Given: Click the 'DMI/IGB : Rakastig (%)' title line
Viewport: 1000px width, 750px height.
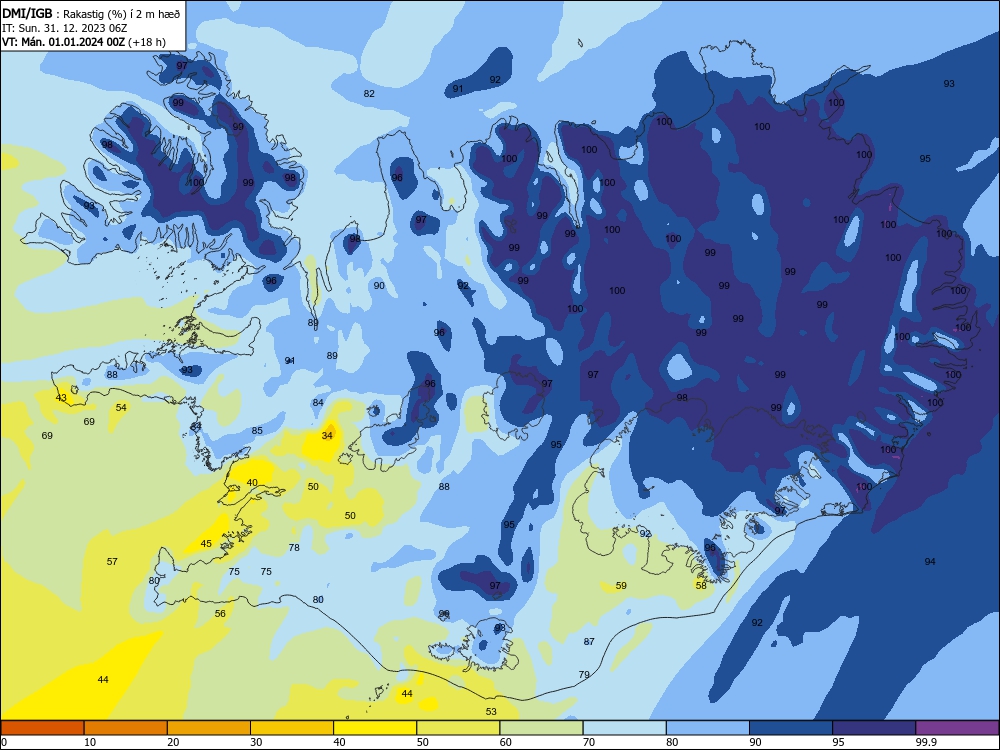Looking at the screenshot, I should click(x=91, y=14).
